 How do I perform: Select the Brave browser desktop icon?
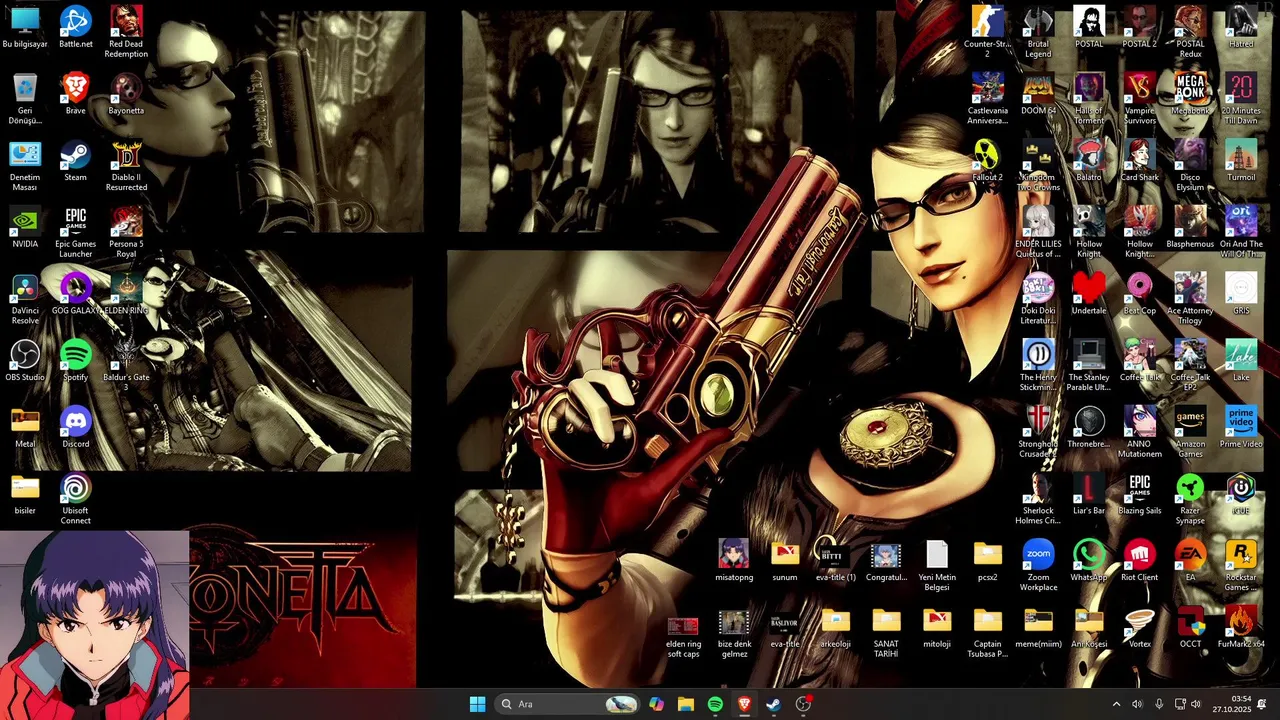(75, 95)
